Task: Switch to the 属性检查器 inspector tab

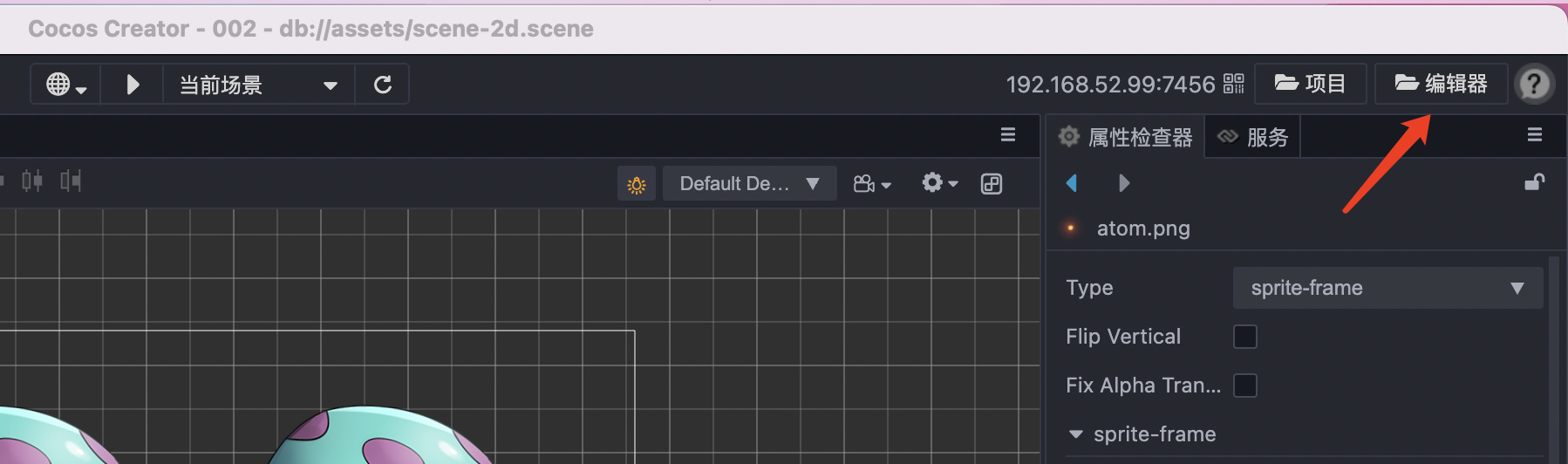Action: [1125, 137]
